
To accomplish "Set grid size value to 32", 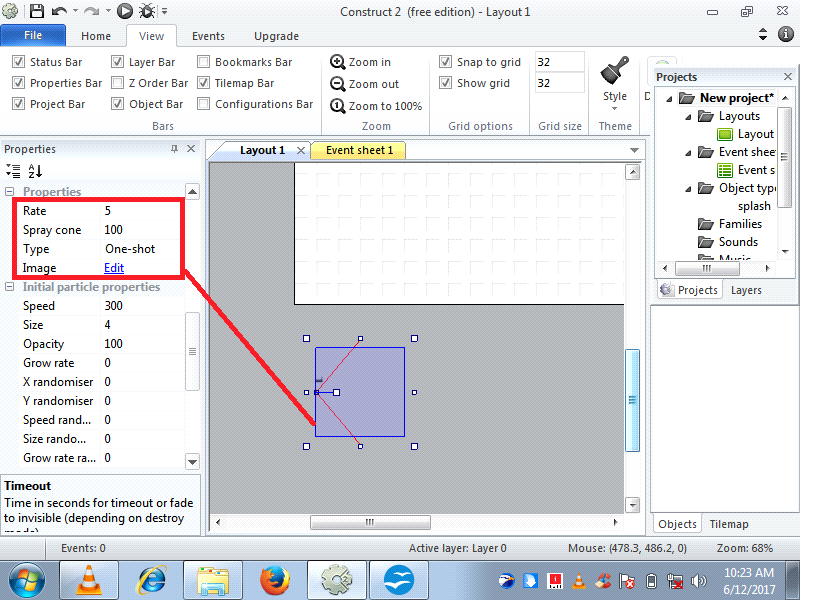I will [x=558, y=61].
